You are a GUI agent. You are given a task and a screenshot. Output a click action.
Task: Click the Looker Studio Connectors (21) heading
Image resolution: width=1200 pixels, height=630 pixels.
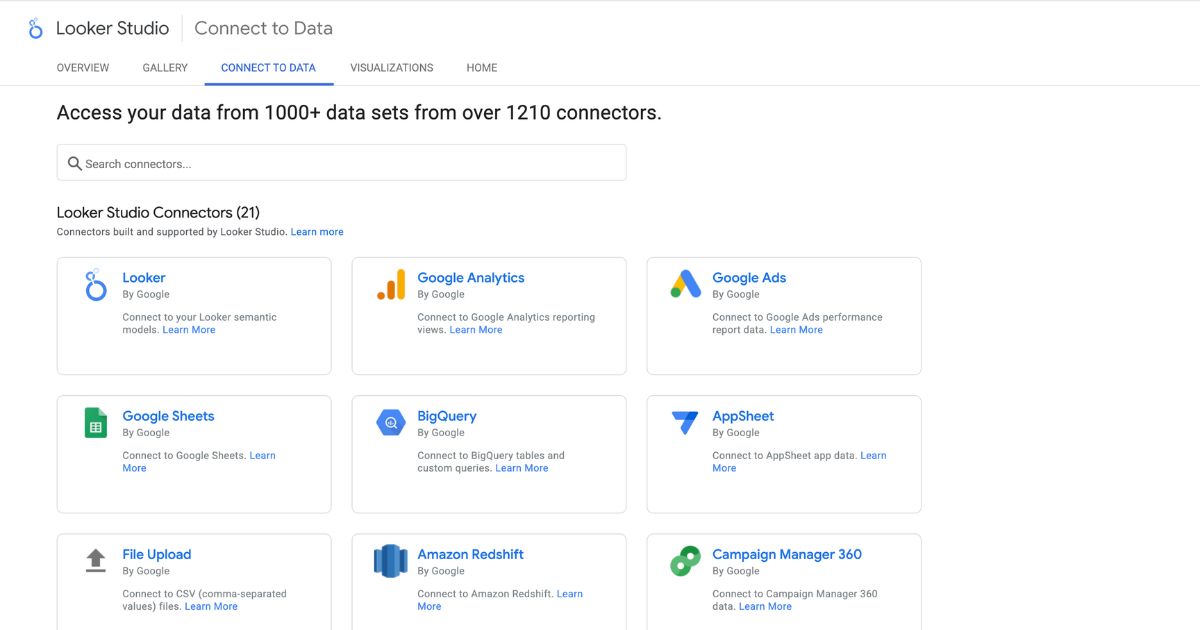point(158,212)
